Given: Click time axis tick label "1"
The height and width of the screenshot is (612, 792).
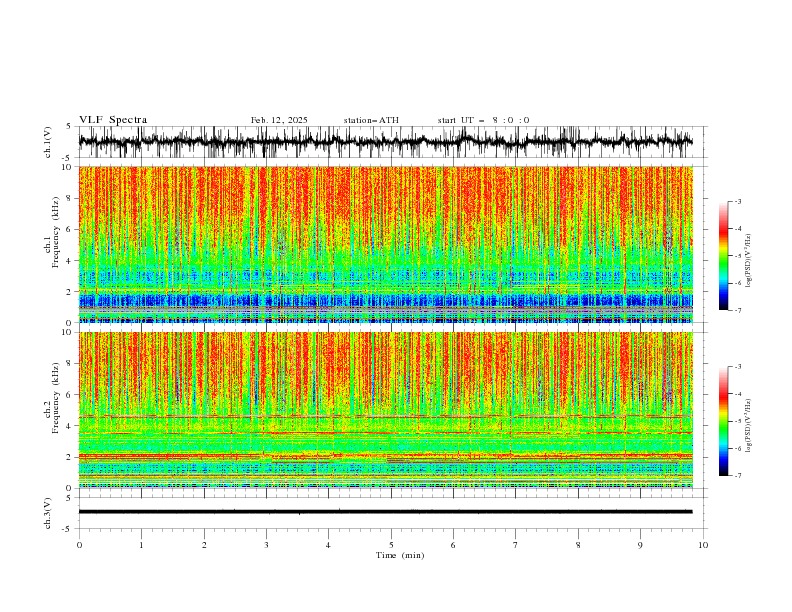Looking at the screenshot, I should pos(141,545).
